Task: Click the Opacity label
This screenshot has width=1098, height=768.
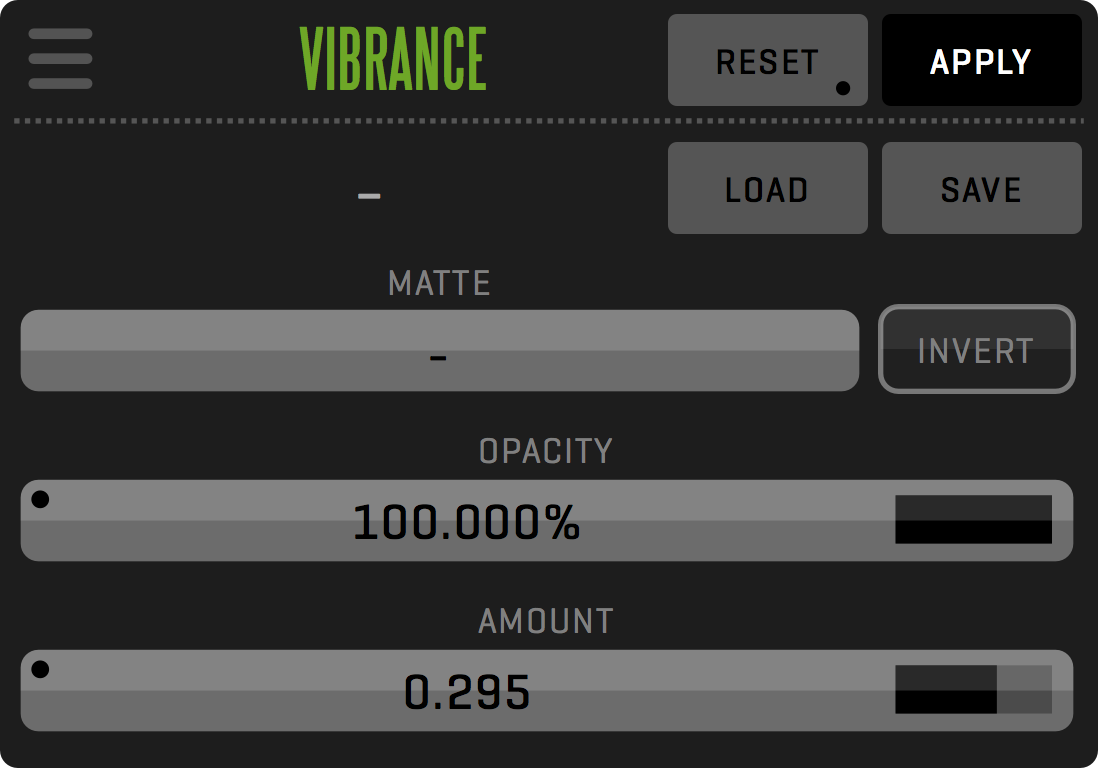Action: (x=545, y=452)
